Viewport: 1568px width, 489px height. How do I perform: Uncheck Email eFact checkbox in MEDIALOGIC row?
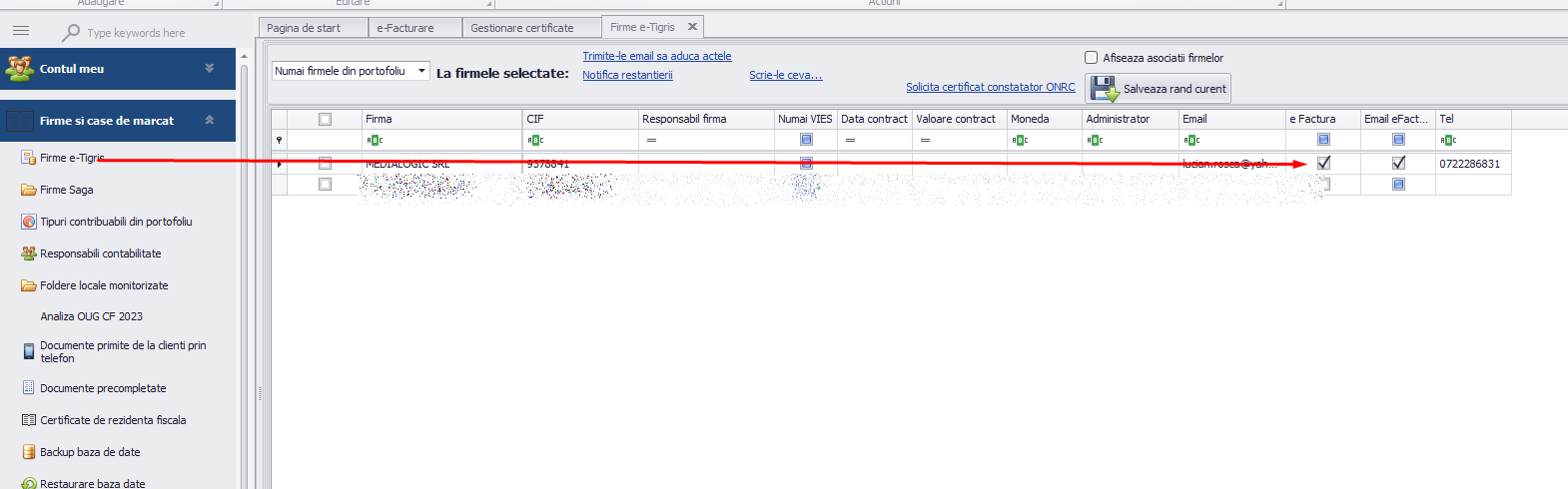(1398, 163)
